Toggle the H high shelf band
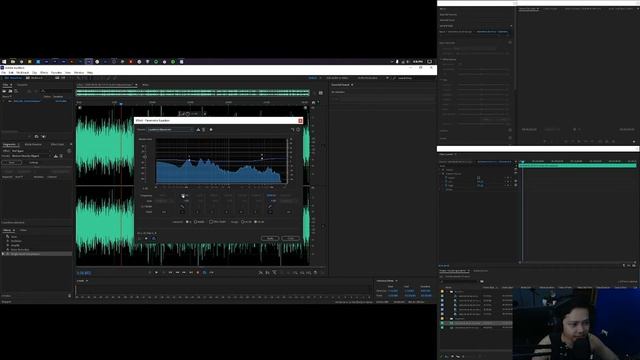This screenshot has height=360, width=640. tap(270, 212)
